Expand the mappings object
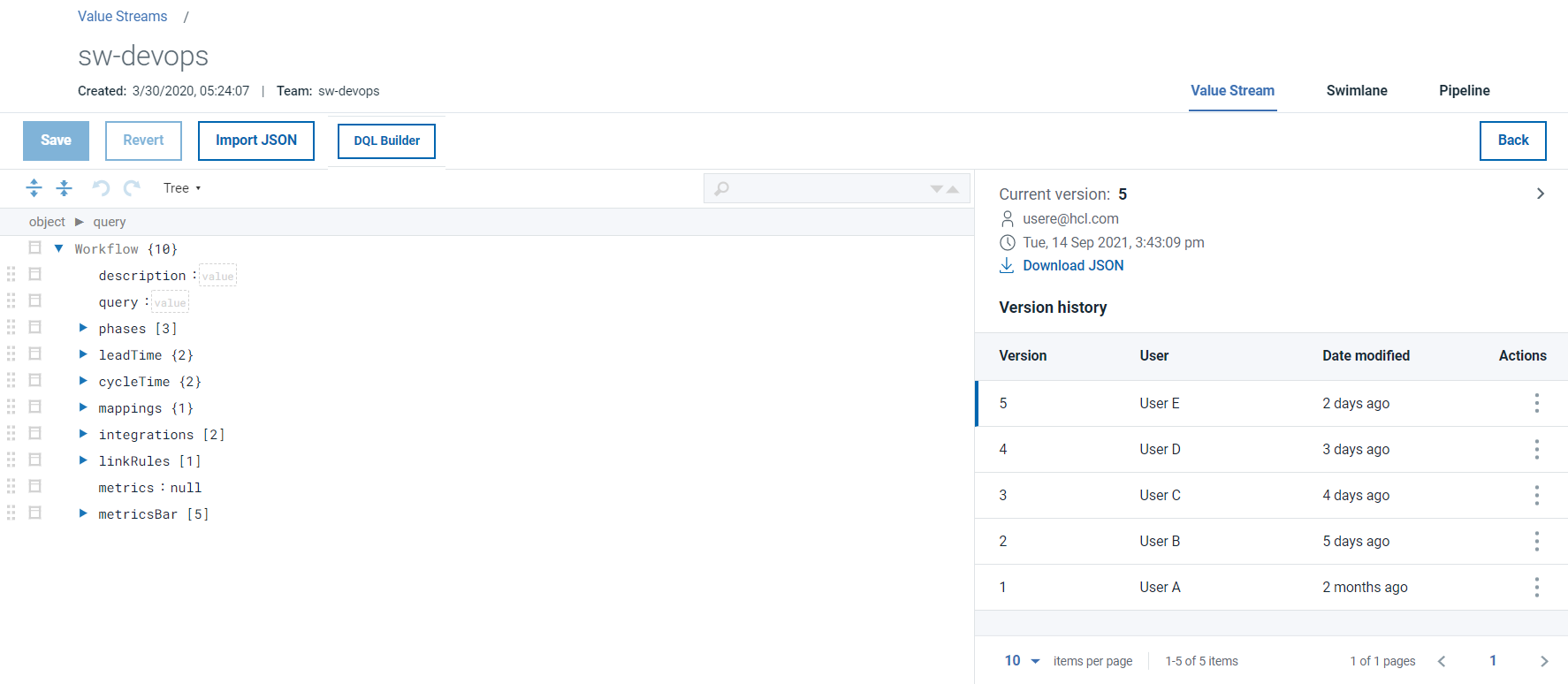1568x684 pixels. pos(83,407)
